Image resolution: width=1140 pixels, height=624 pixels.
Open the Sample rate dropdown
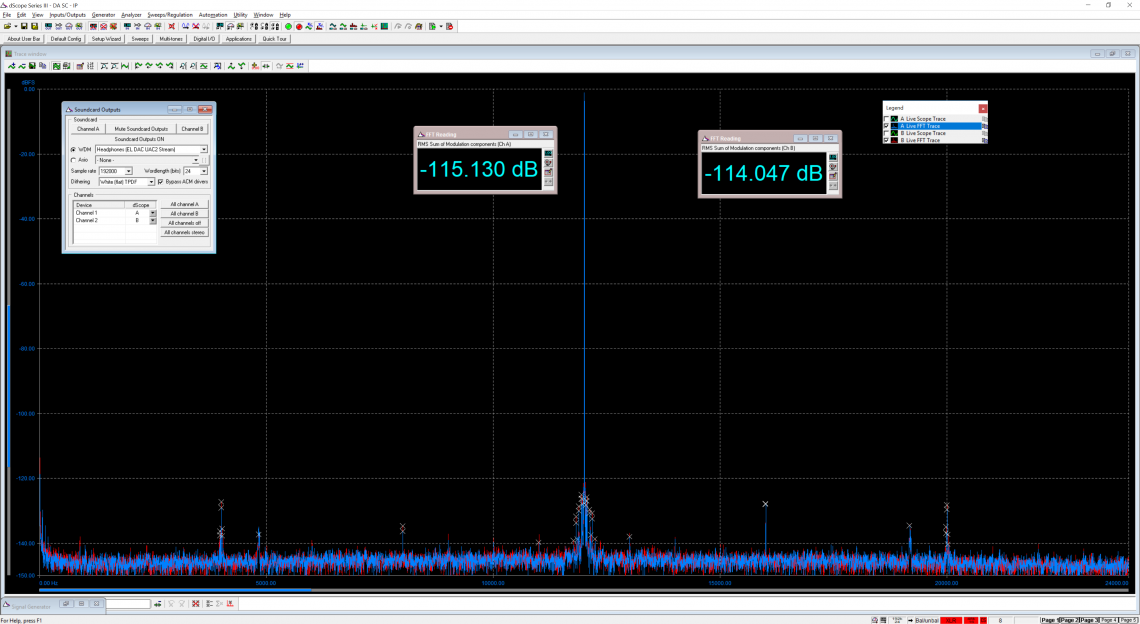128,171
